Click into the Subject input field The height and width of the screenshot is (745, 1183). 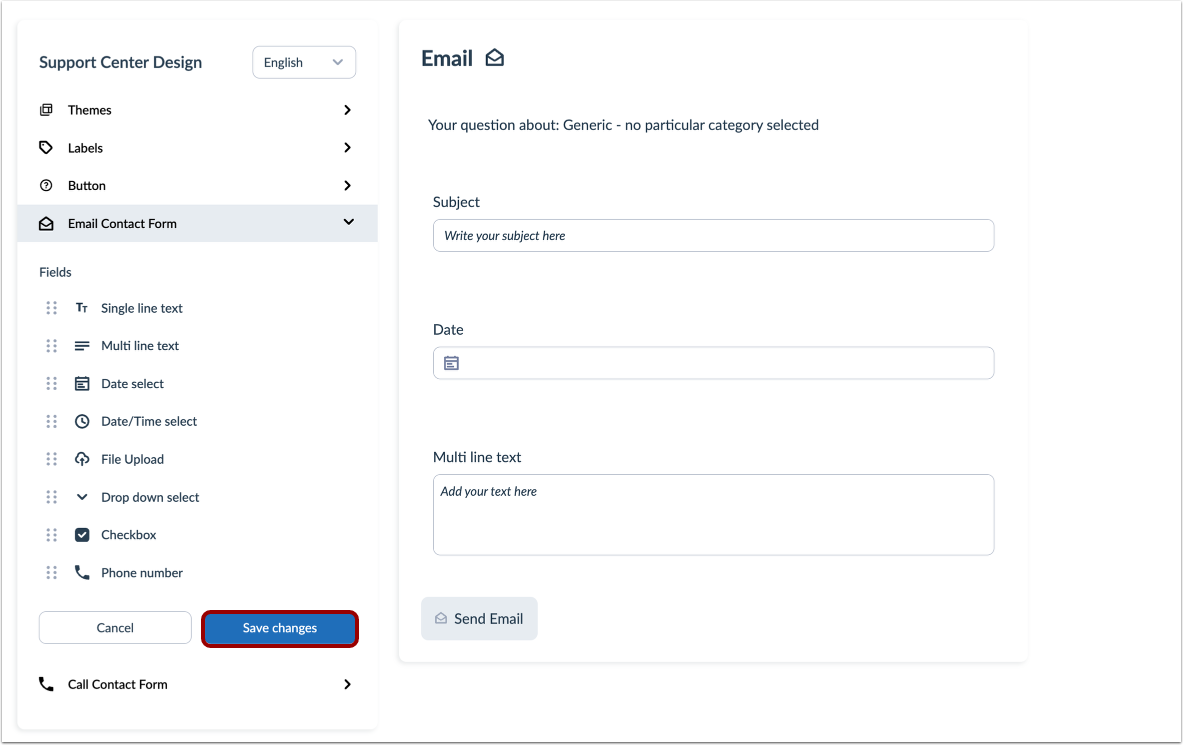(713, 236)
